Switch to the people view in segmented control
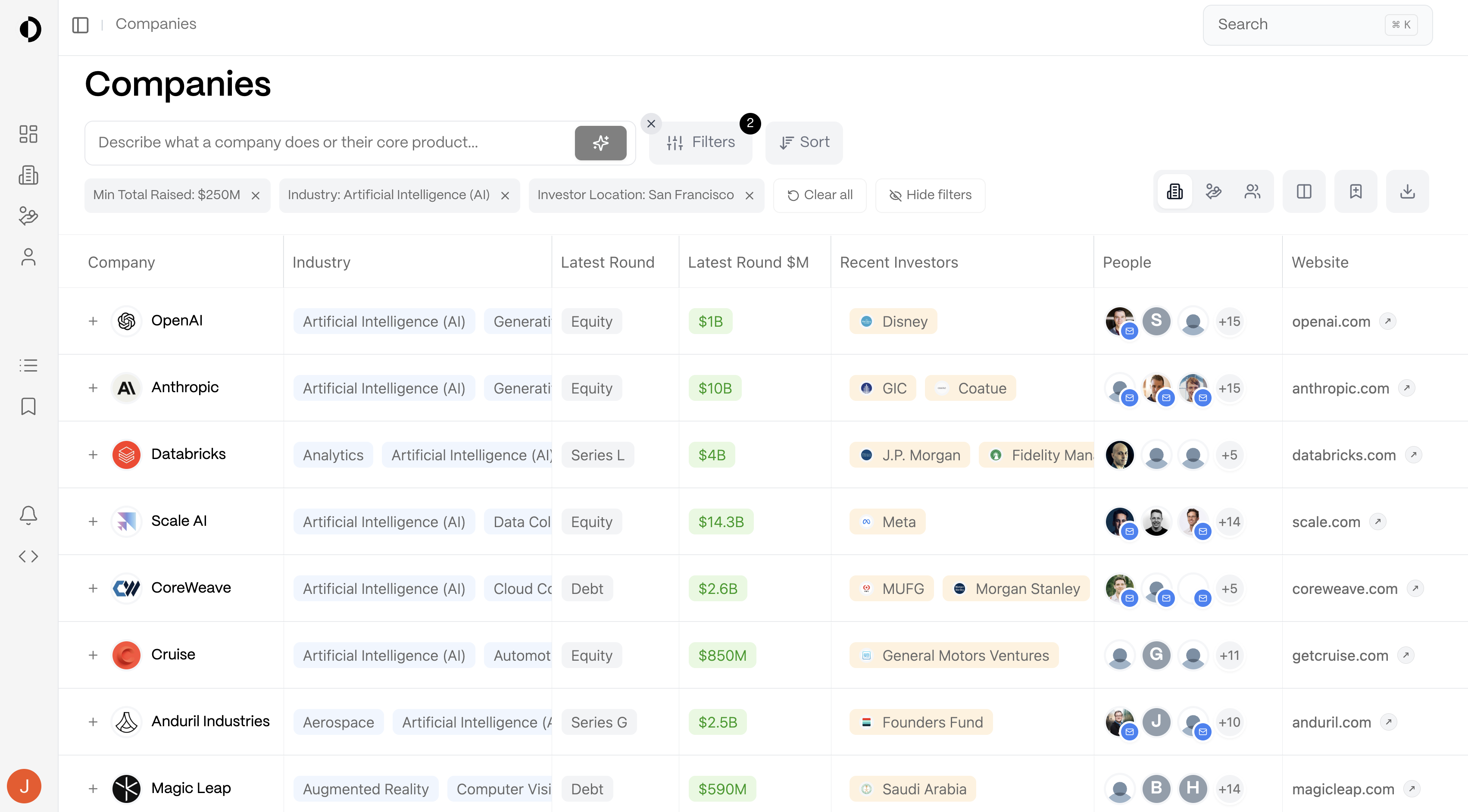 [x=1252, y=191]
